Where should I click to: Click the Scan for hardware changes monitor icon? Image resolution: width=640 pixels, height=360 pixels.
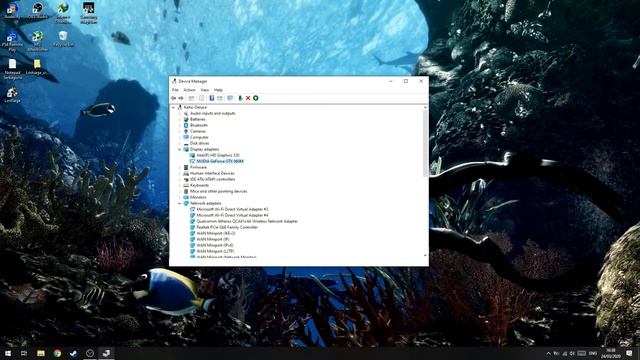[230, 98]
